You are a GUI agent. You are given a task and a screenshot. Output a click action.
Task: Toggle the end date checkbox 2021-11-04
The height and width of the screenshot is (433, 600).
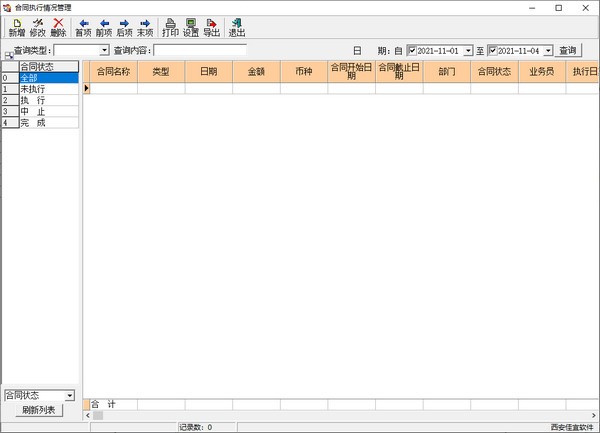(492, 51)
